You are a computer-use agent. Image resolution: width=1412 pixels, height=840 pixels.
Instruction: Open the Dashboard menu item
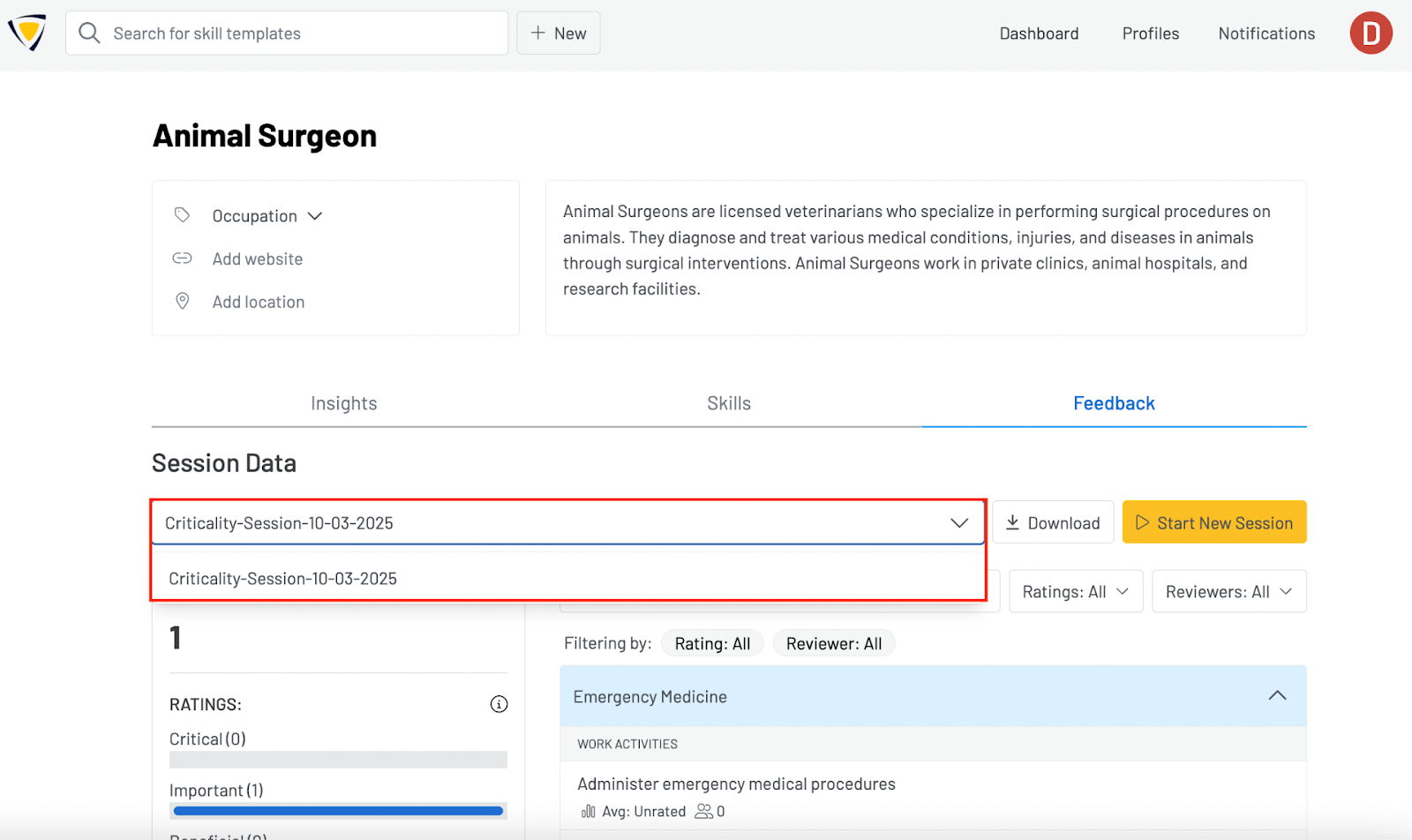pos(1039,33)
